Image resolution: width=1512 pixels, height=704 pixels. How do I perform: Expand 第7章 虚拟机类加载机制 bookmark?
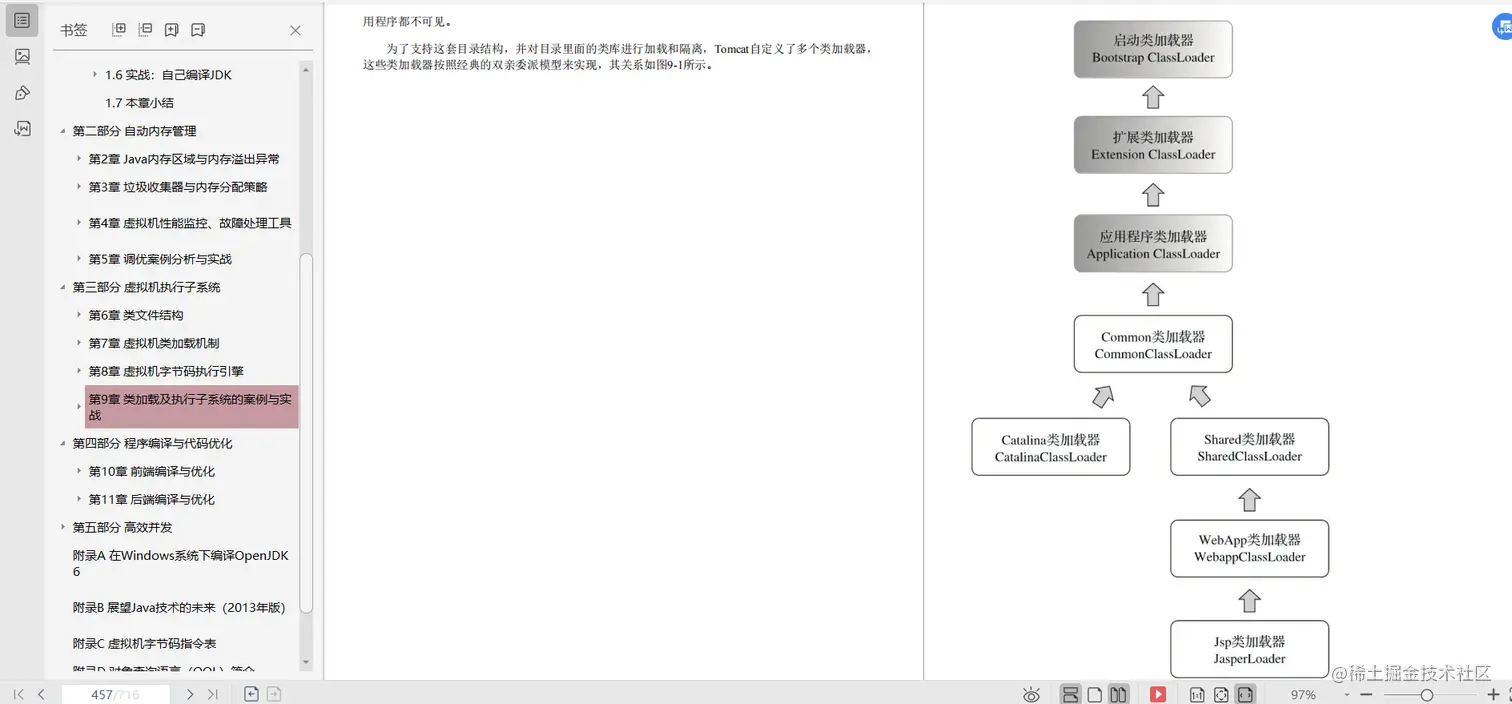point(79,343)
